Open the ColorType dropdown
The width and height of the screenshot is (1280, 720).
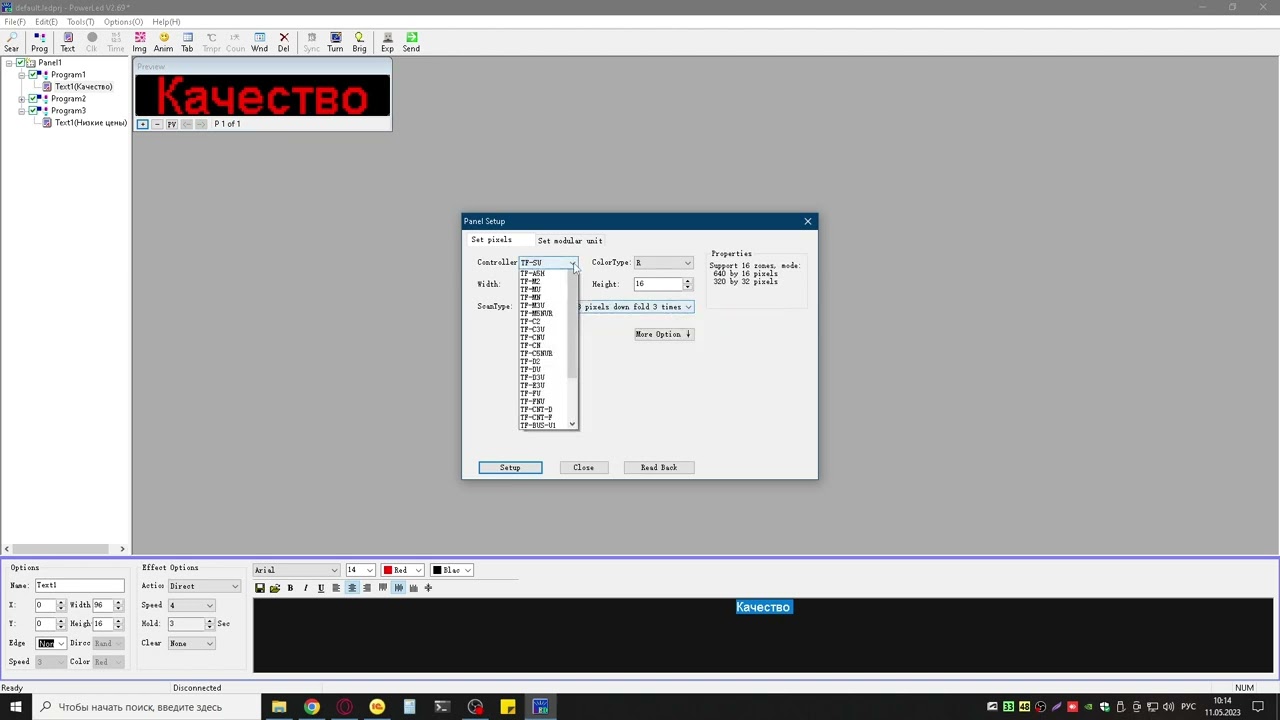click(x=663, y=263)
